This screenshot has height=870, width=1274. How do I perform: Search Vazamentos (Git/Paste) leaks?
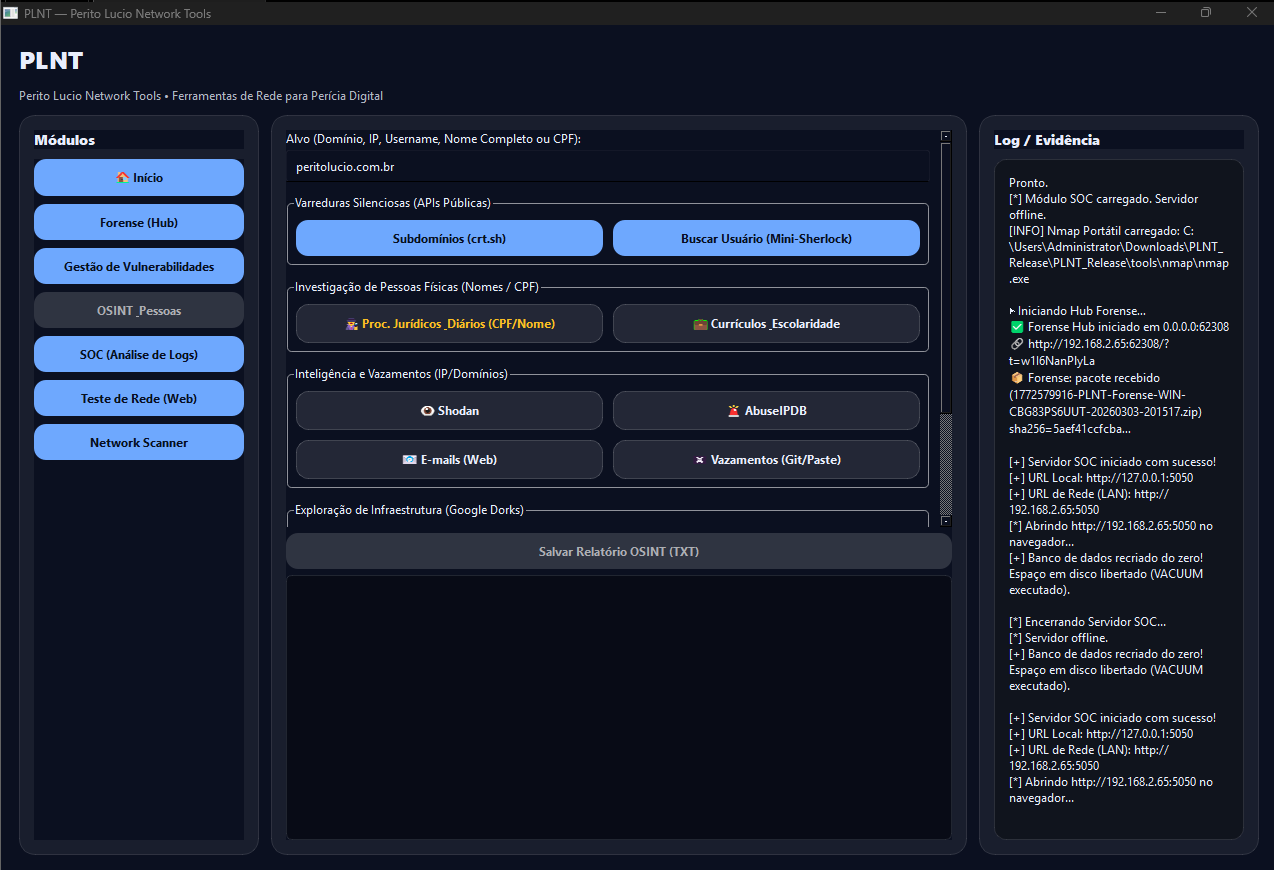pyautogui.click(x=766, y=460)
